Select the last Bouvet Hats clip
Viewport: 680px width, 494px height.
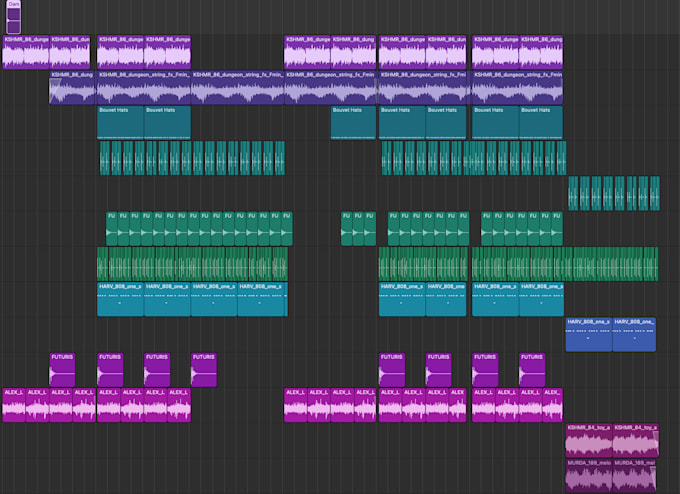pos(541,123)
